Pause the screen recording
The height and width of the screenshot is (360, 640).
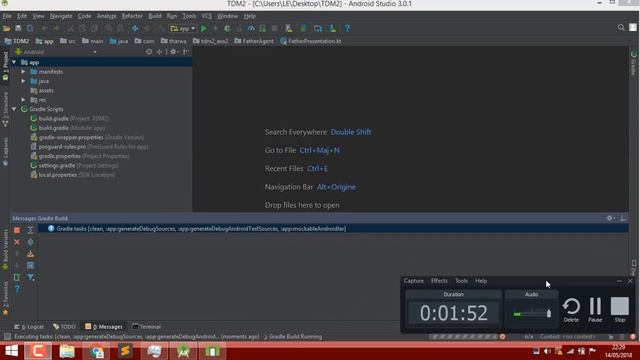595,309
